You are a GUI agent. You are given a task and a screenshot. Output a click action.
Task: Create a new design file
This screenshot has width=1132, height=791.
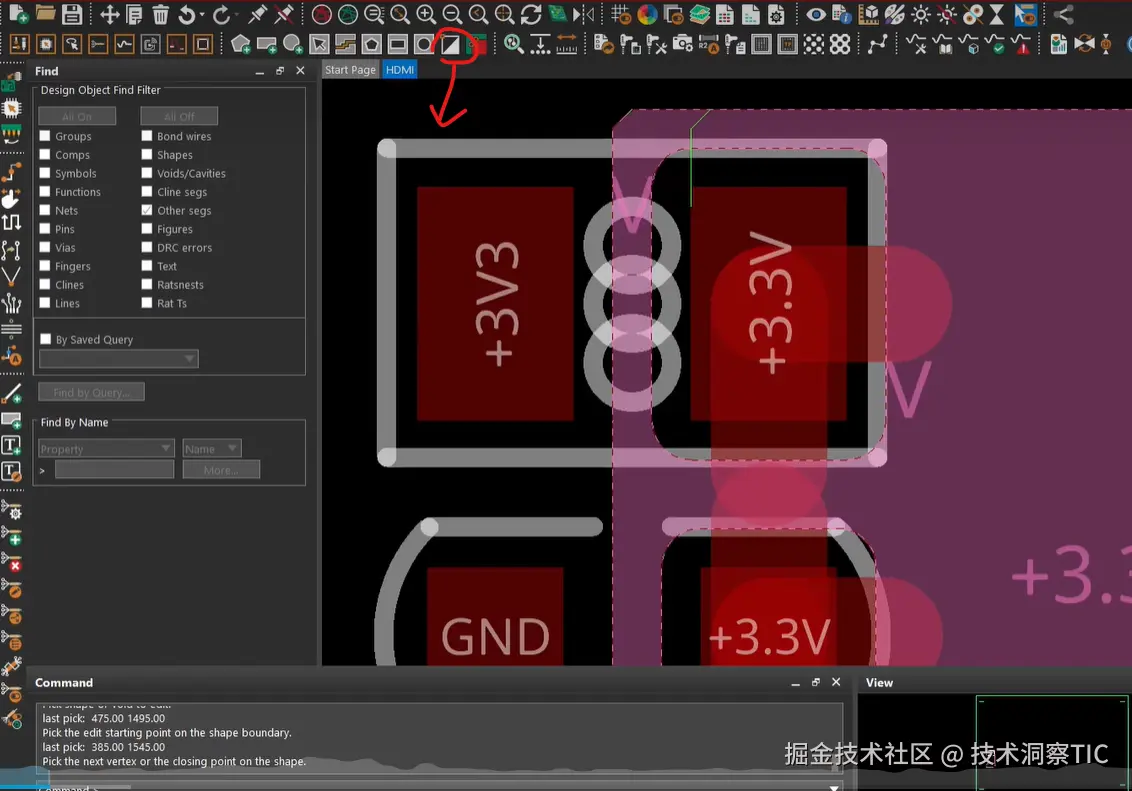(18, 14)
